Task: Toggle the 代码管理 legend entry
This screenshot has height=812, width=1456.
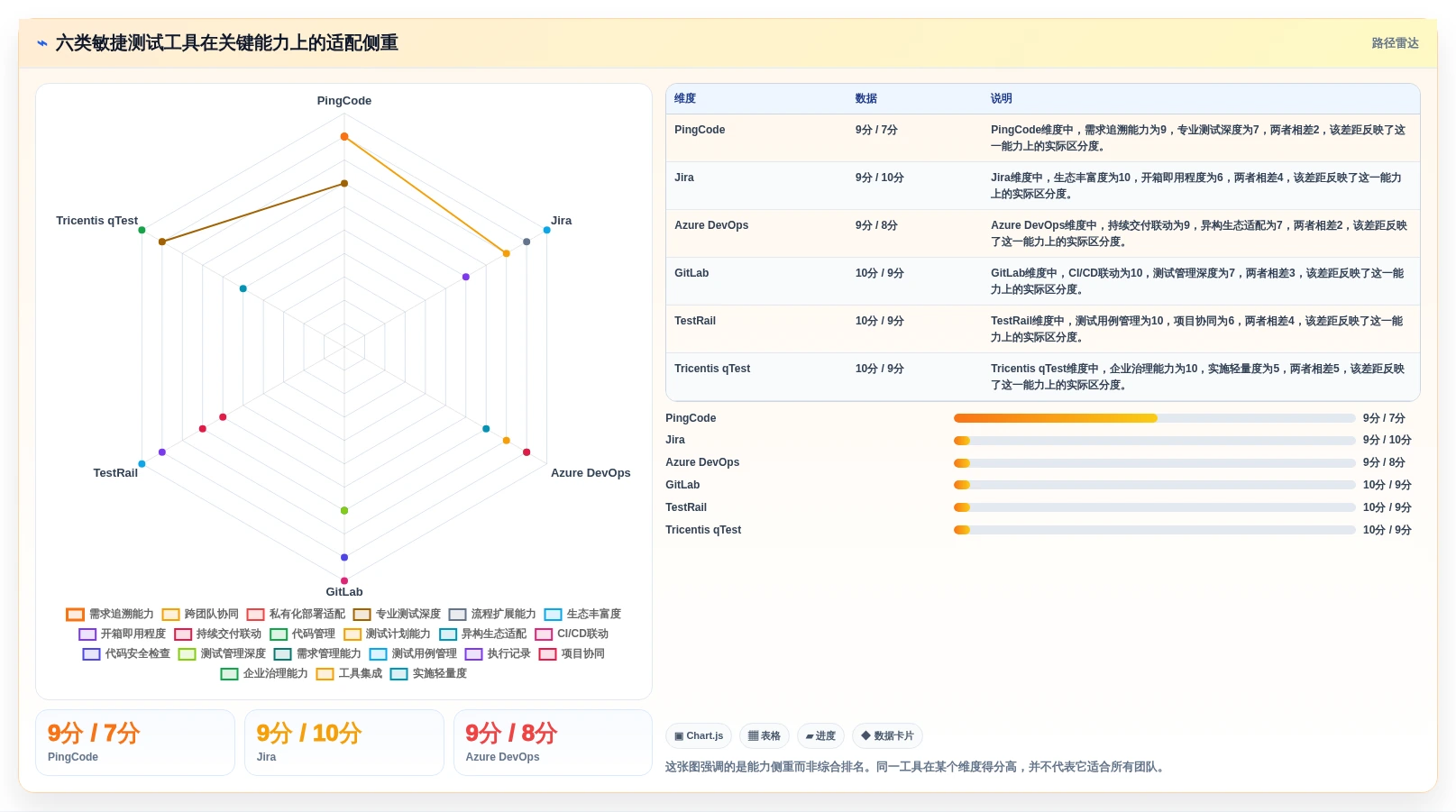Action: coord(302,634)
